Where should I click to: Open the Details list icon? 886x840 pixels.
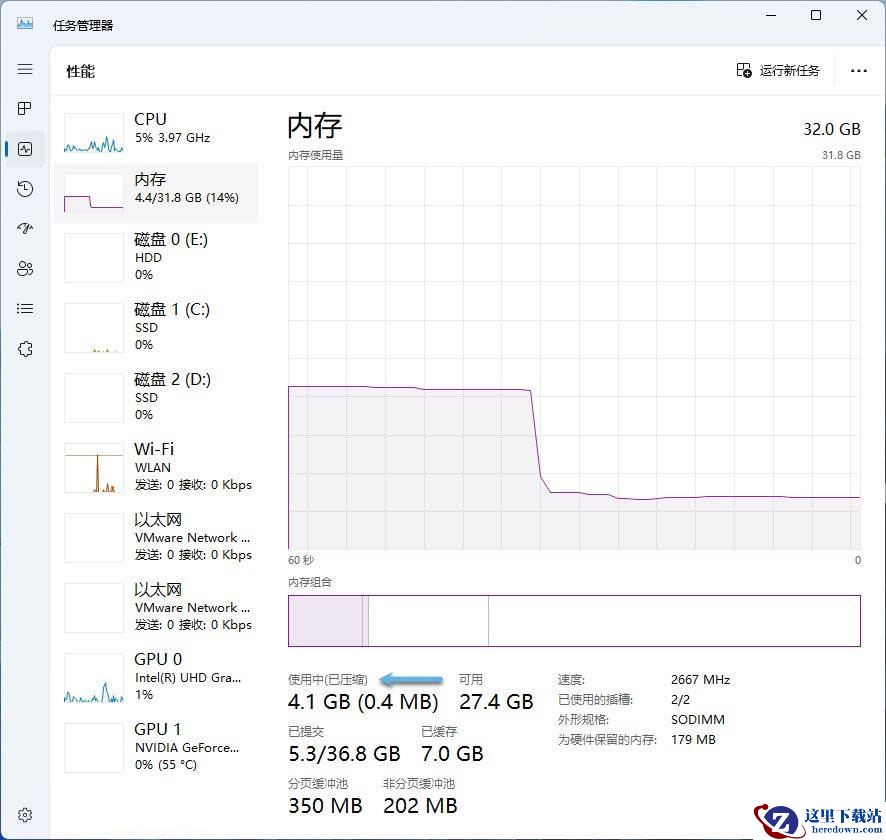coord(25,308)
